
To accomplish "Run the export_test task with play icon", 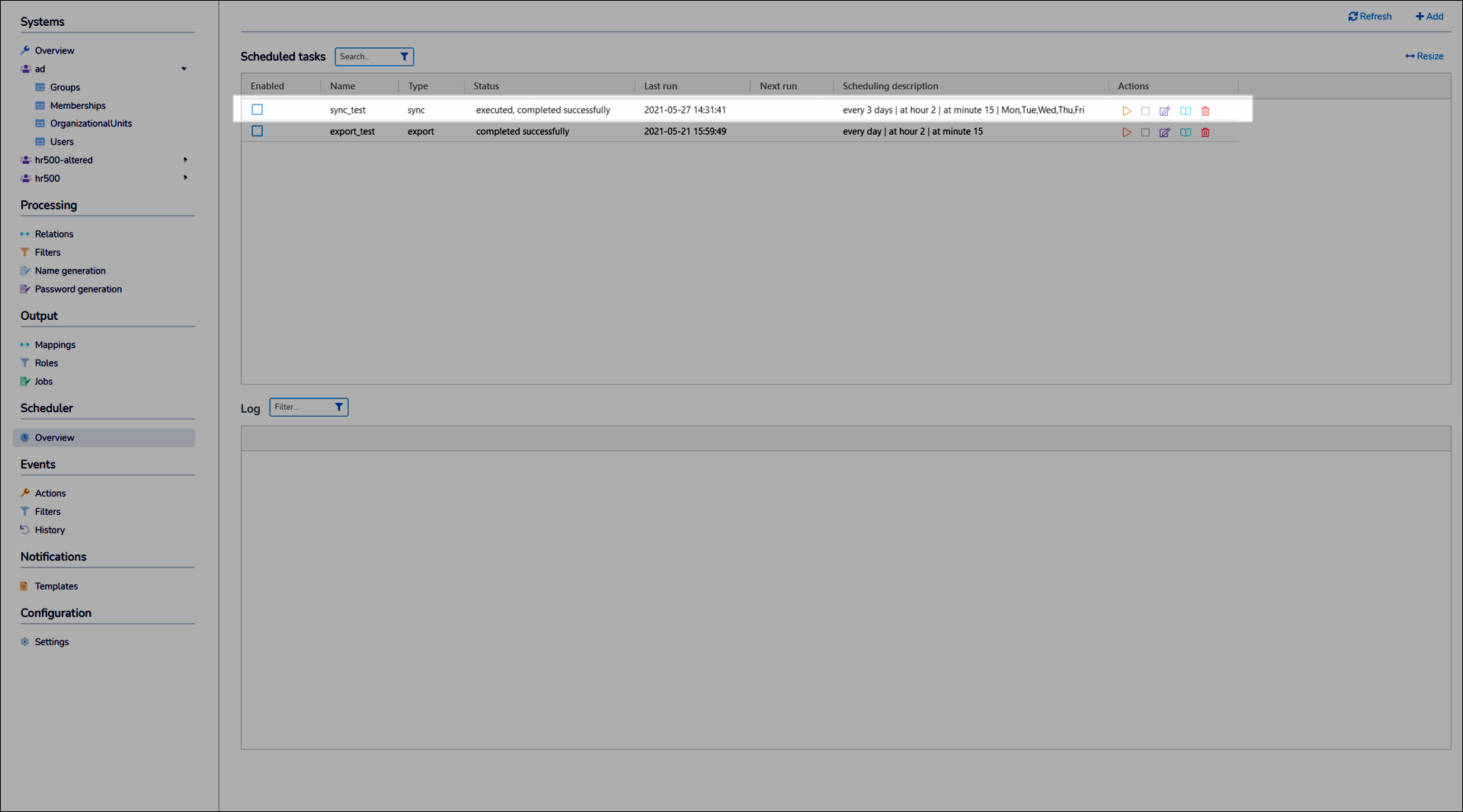I will pos(1126,133).
